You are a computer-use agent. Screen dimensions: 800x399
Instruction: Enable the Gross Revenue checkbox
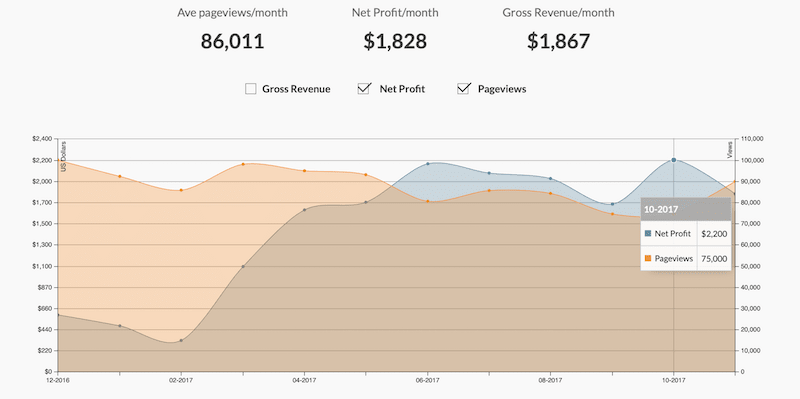click(251, 89)
